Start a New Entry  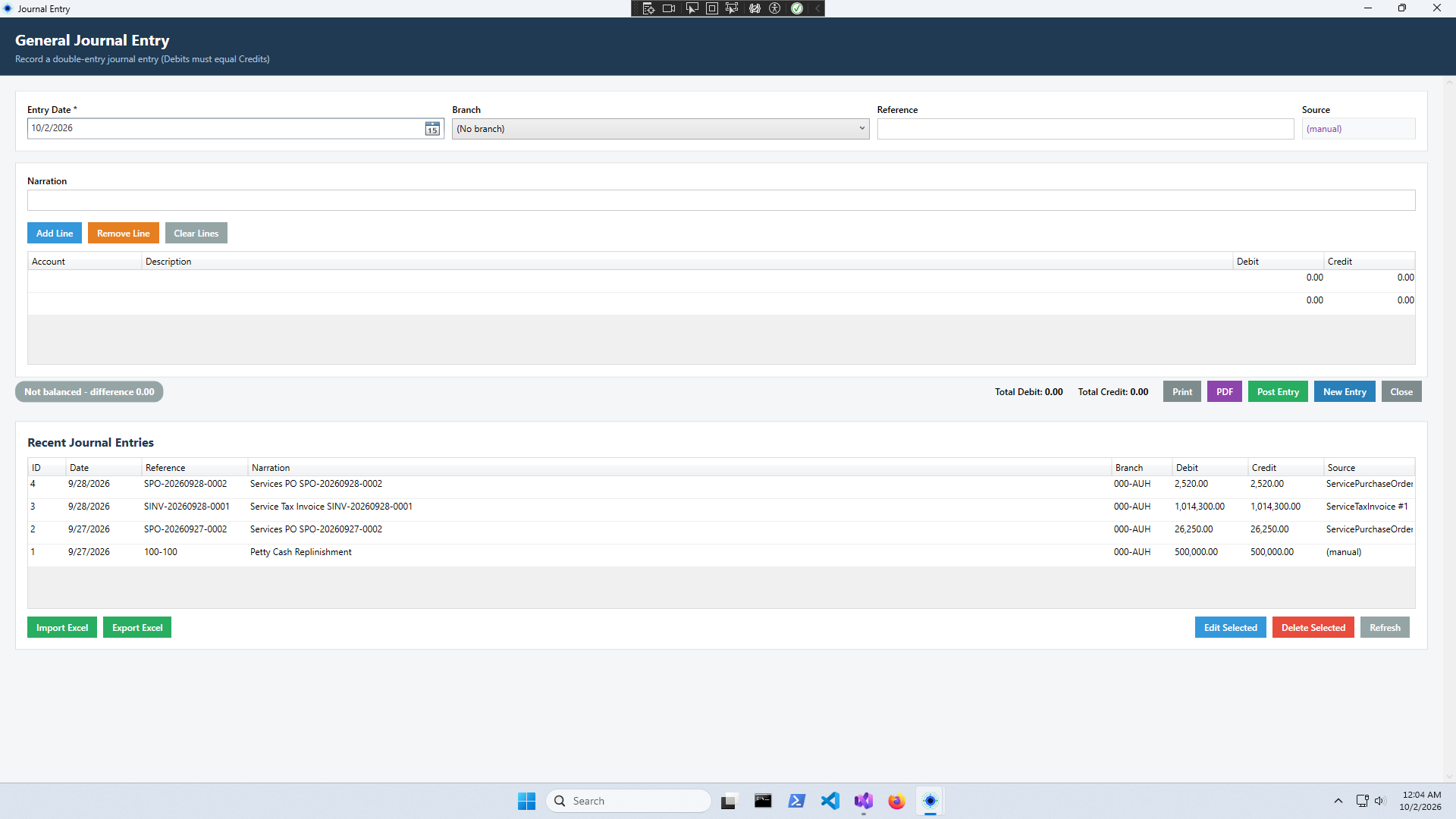click(x=1345, y=391)
